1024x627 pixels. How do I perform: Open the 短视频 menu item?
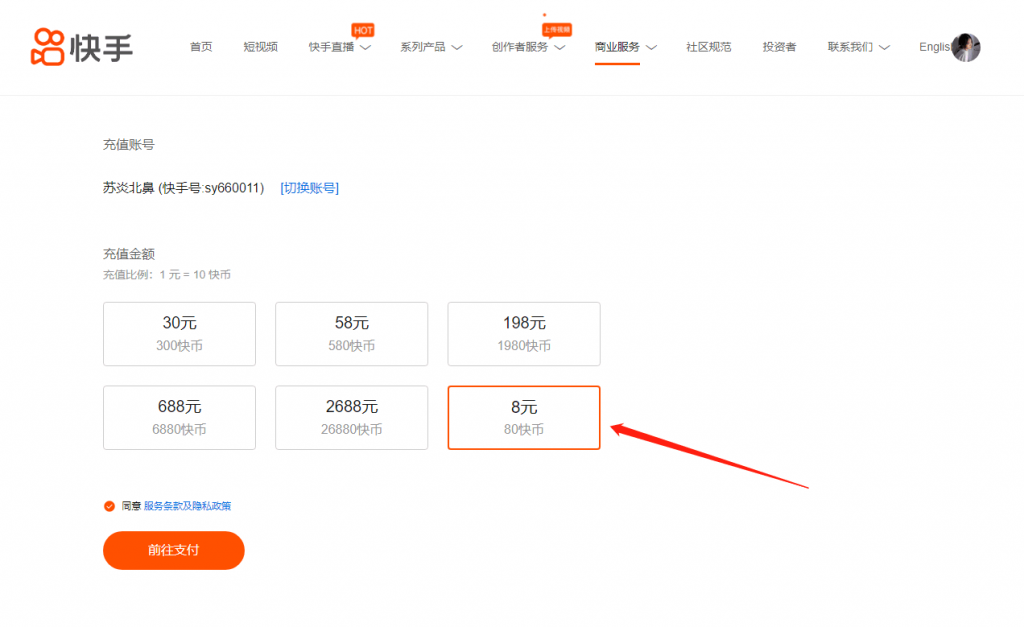click(x=261, y=46)
